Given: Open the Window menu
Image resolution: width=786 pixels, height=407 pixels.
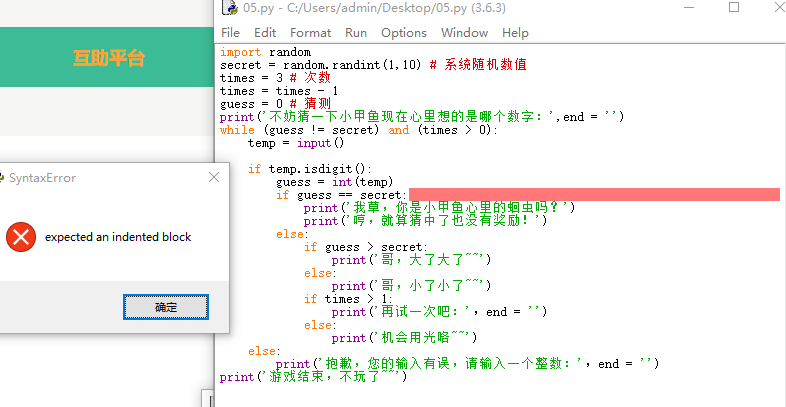Looking at the screenshot, I should (x=464, y=32).
